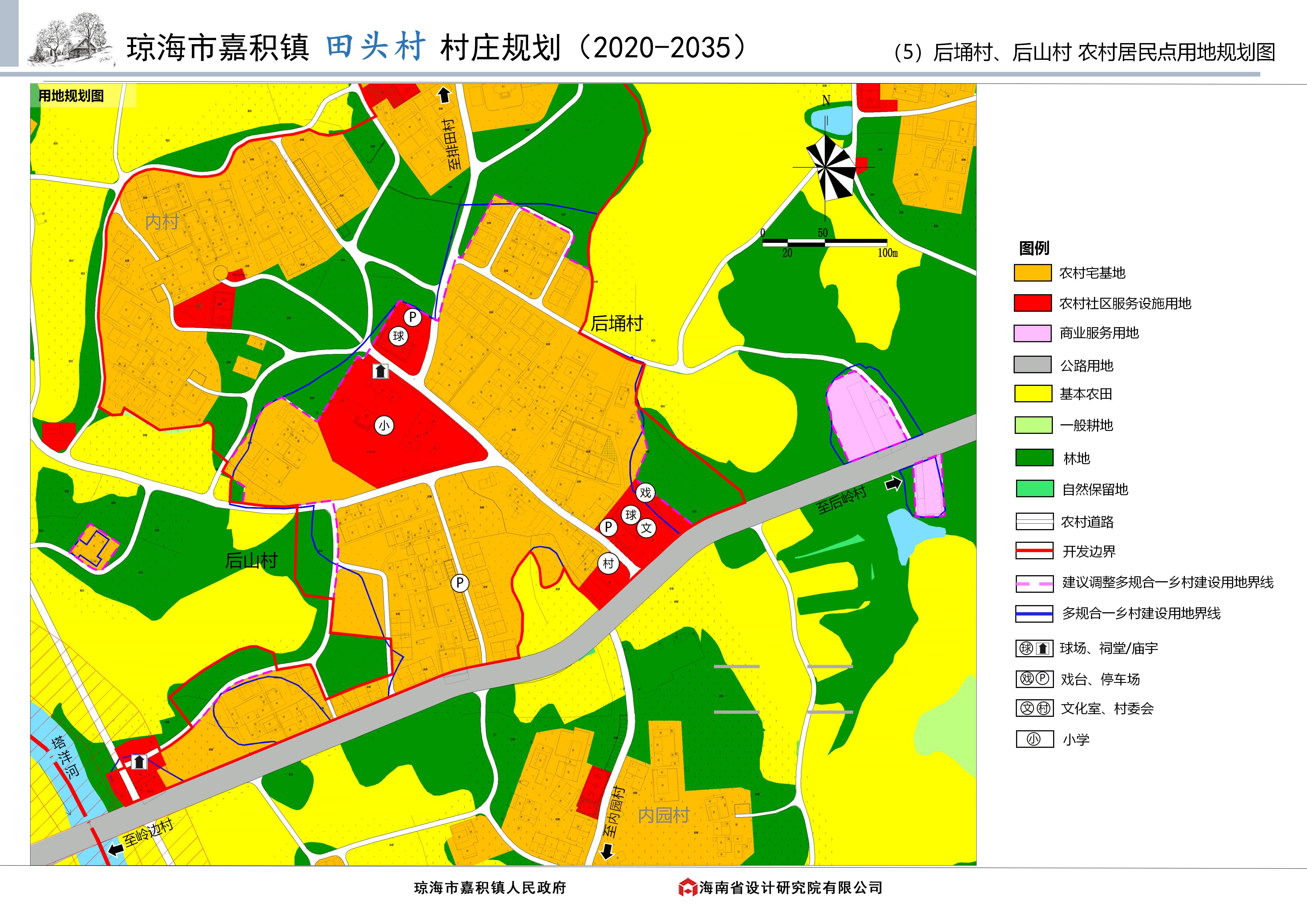Click the 至岭边村 road label

pyautogui.click(x=148, y=832)
